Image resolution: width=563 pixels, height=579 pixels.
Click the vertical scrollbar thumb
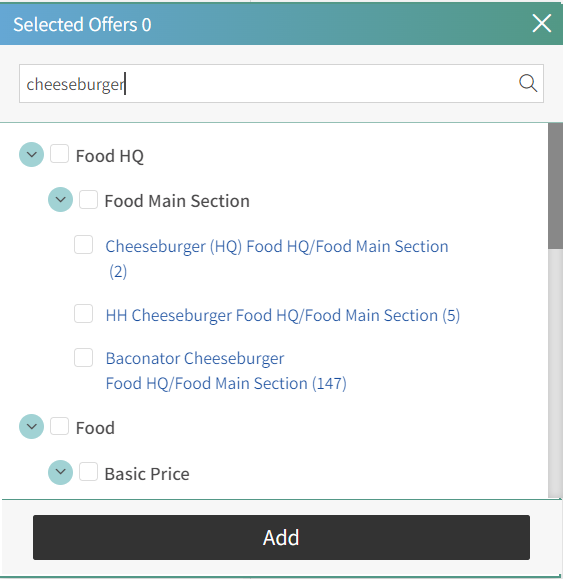(555, 186)
